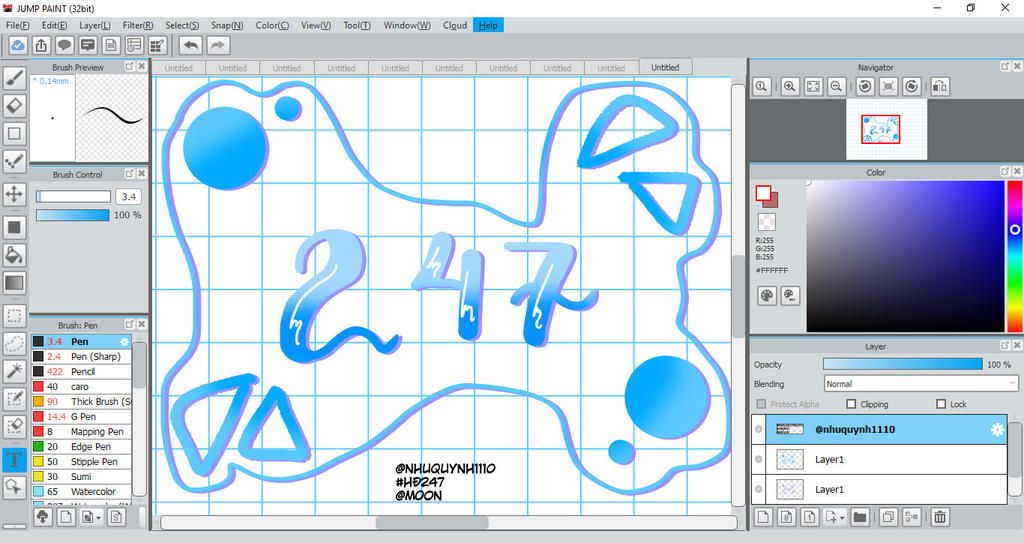Viewport: 1024px width, 543px height.
Task: Open settings gear on @nhuquynh1110 layer
Action: pyautogui.click(x=997, y=429)
